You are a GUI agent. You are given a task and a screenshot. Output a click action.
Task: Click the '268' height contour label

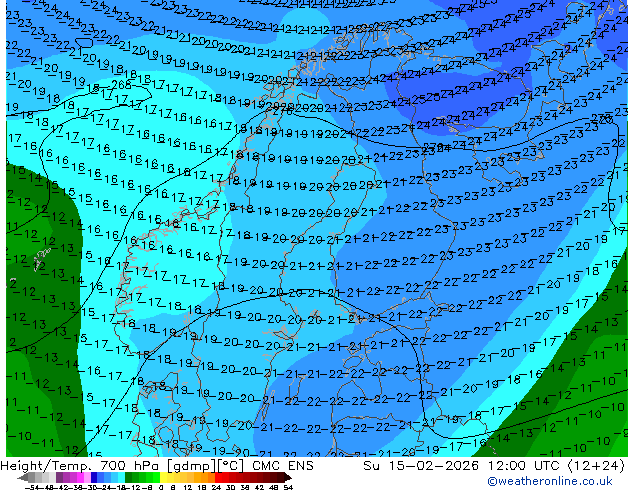[121, 84]
